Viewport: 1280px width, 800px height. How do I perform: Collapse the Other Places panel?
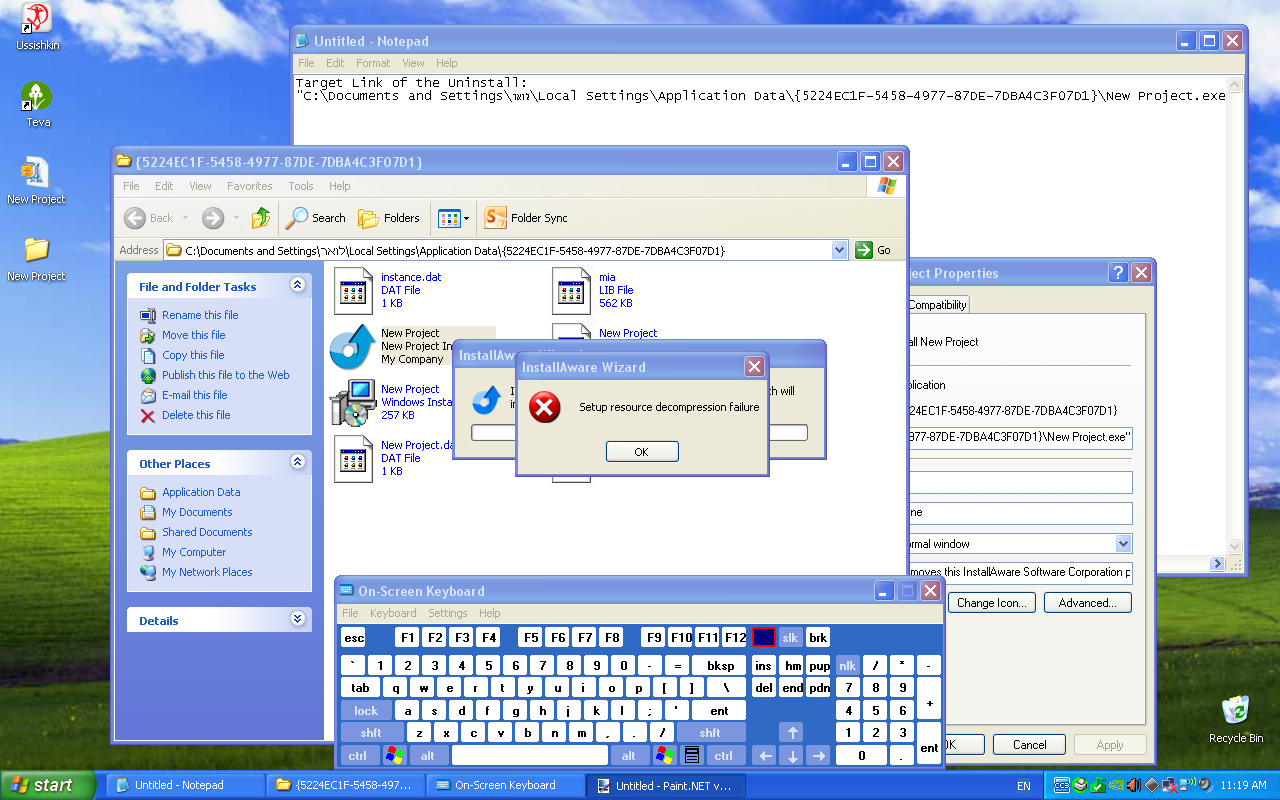pos(297,463)
